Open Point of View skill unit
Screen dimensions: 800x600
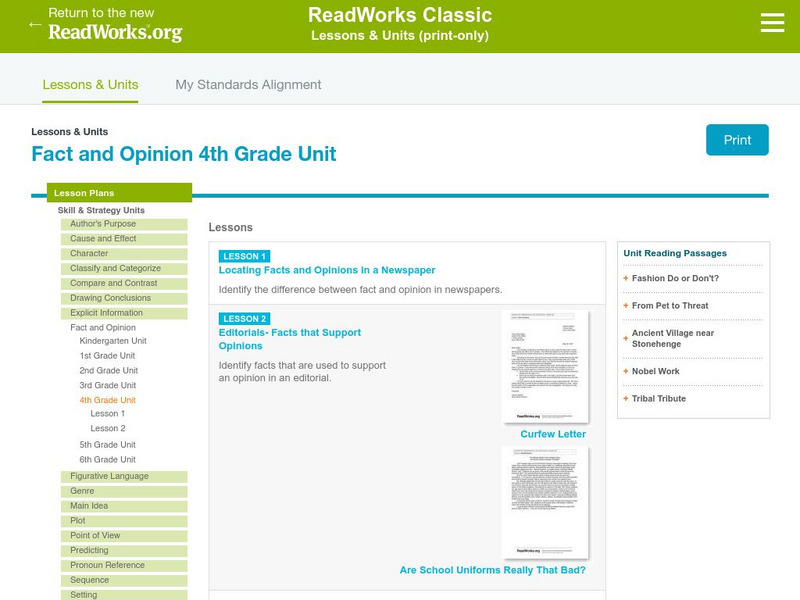tap(124, 536)
